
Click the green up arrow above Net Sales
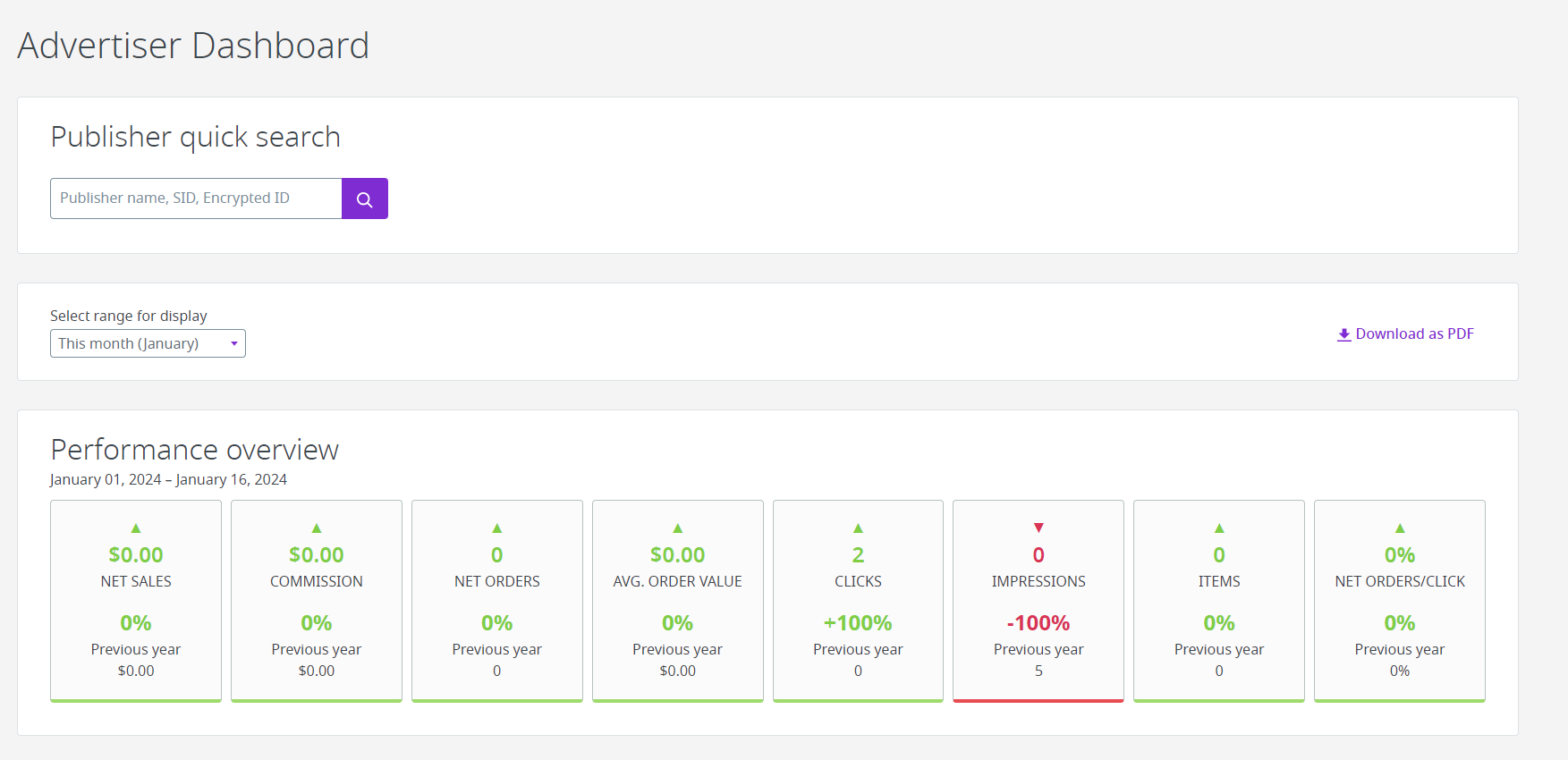coord(136,528)
